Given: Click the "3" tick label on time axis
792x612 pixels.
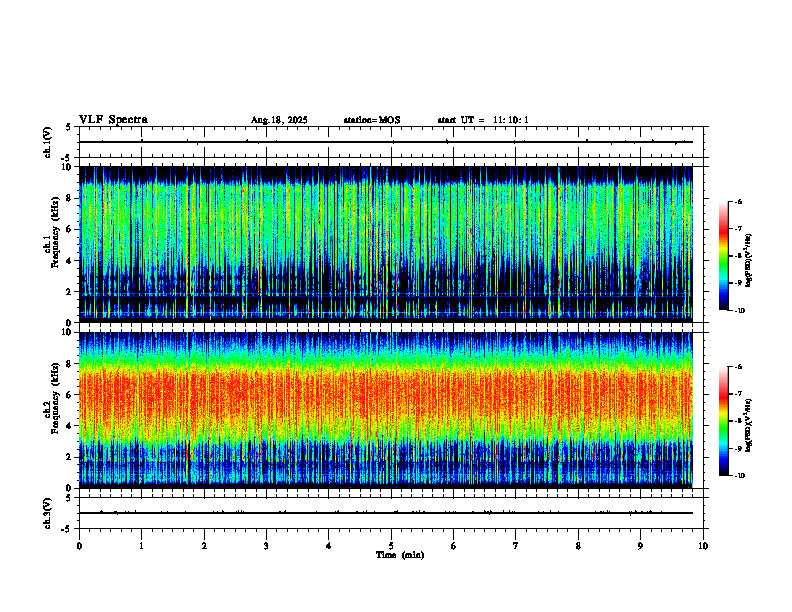Looking at the screenshot, I should 266,546.
